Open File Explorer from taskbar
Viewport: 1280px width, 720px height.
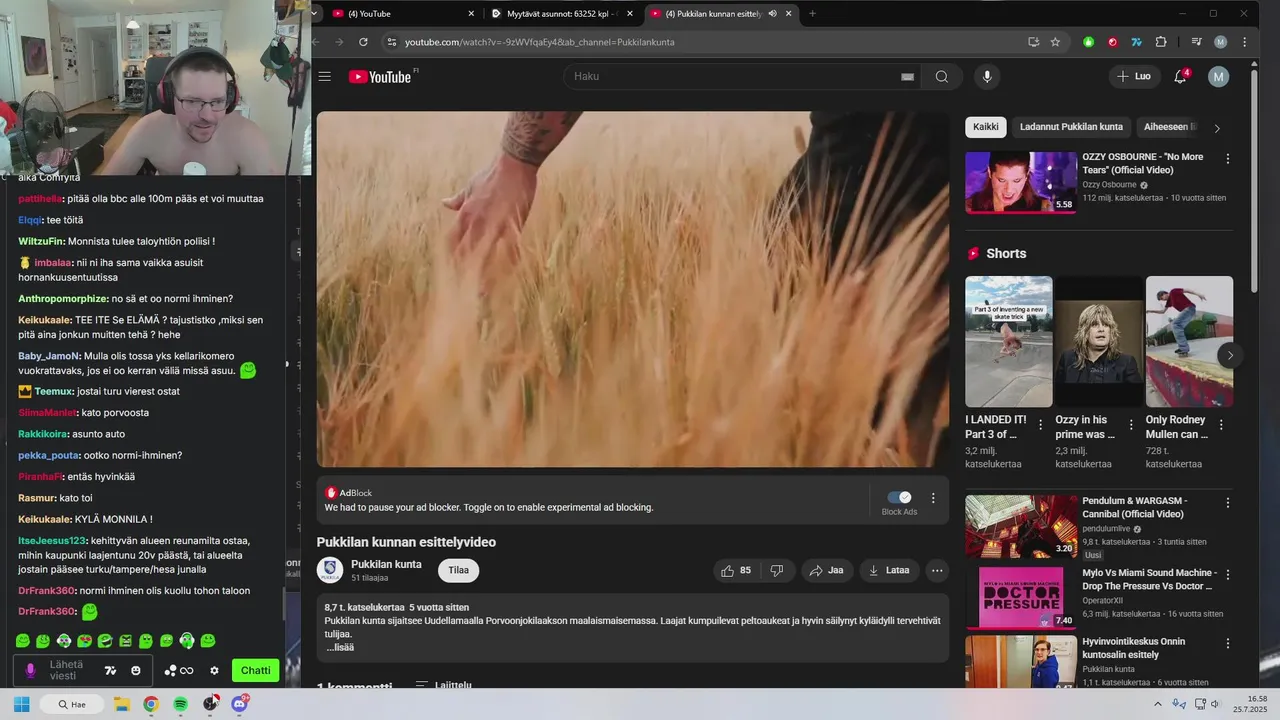tap(122, 704)
